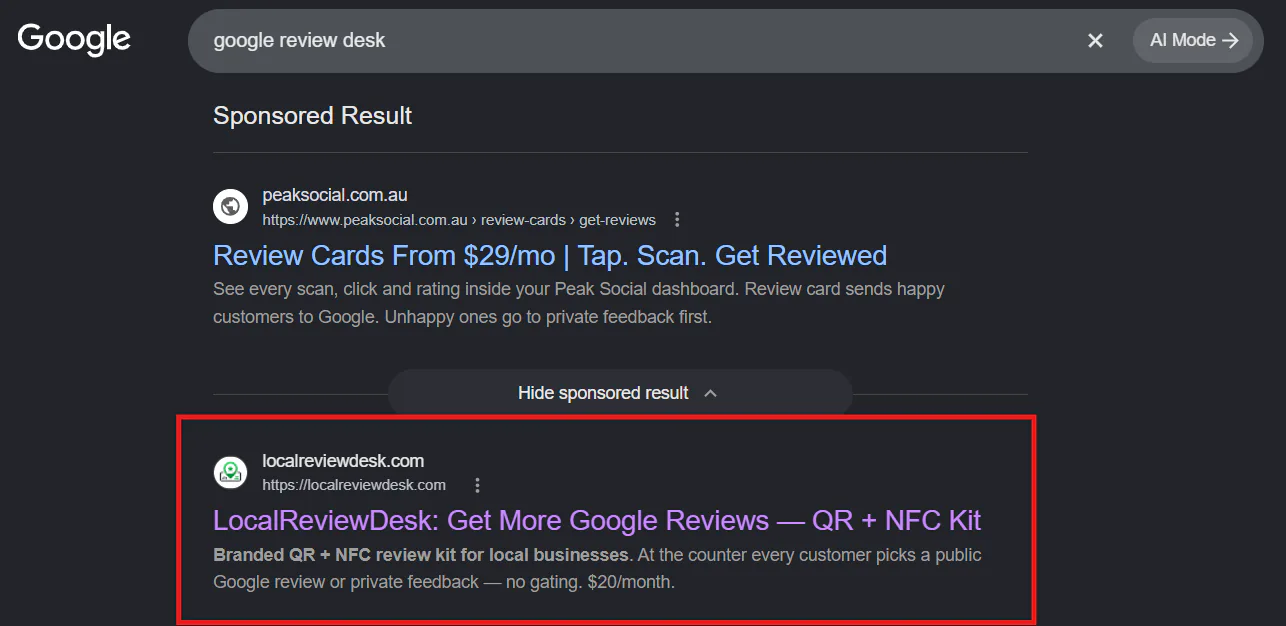Clear the search box with X icon

pos(1095,40)
